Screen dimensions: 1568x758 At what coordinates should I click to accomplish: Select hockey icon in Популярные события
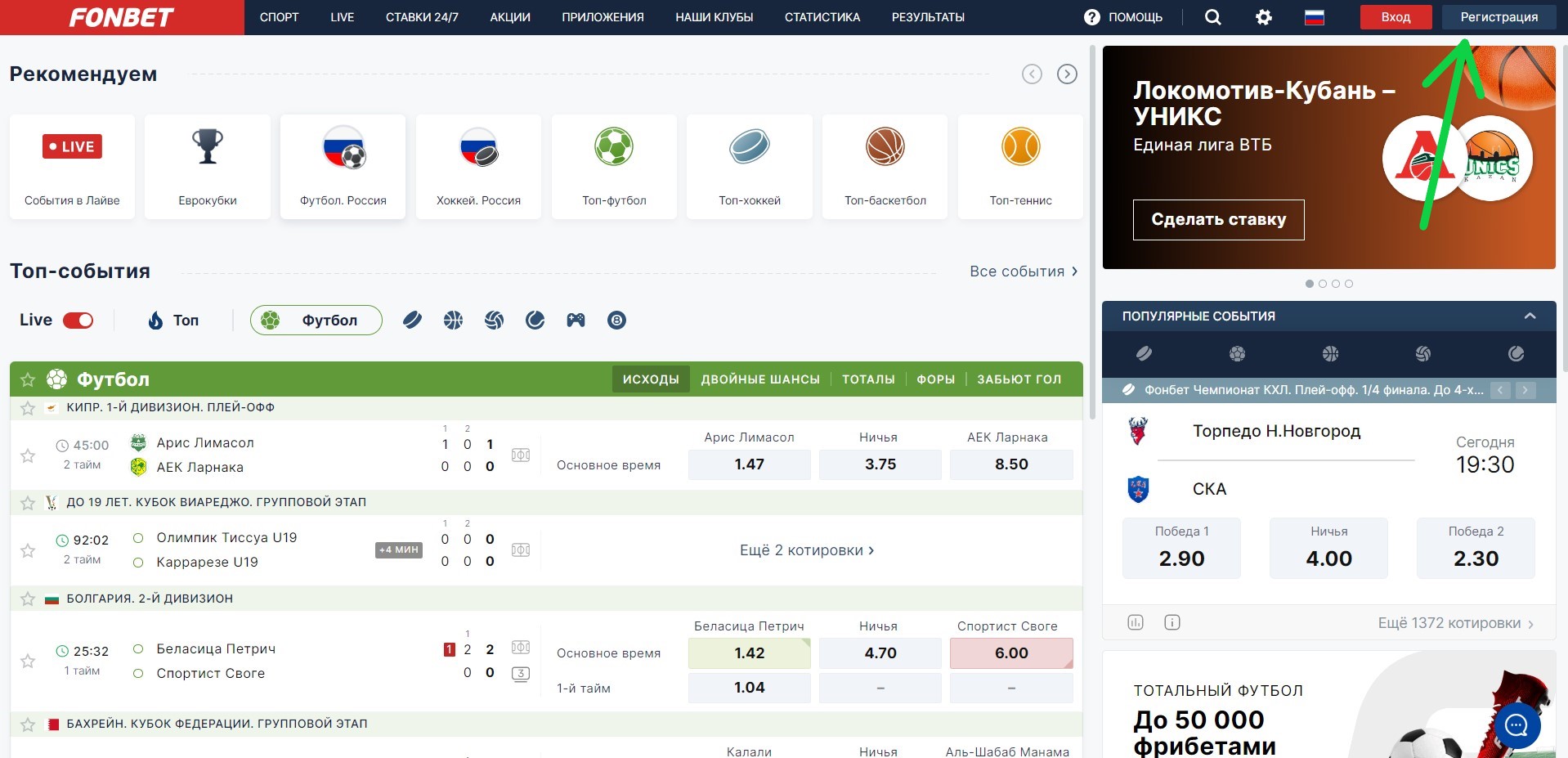click(1145, 353)
